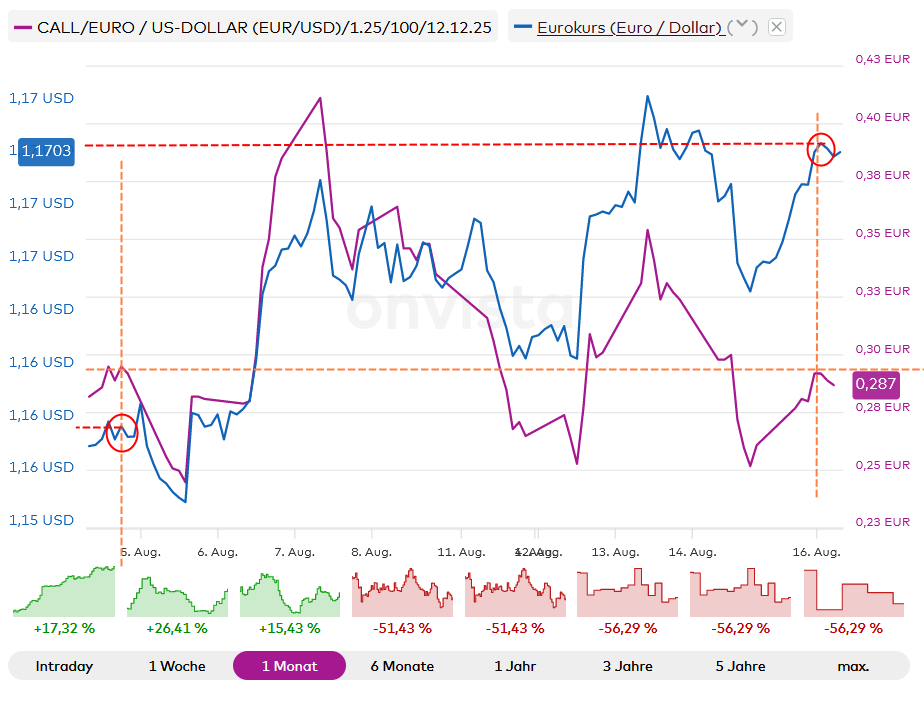Show the 1 Jahr chart period
This screenshot has height=701, width=924.
coord(515,666)
